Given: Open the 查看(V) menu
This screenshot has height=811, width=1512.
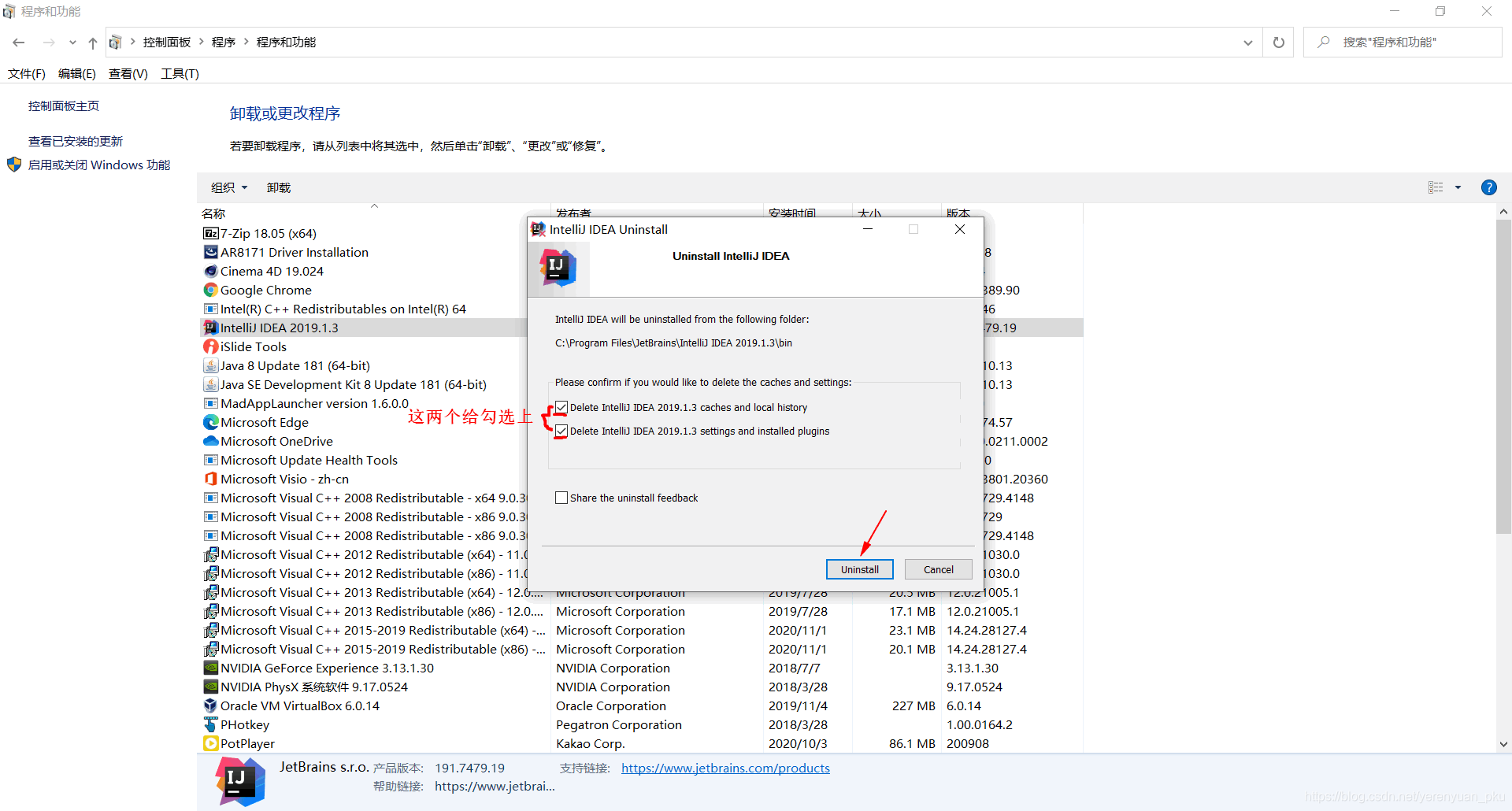Looking at the screenshot, I should point(128,73).
